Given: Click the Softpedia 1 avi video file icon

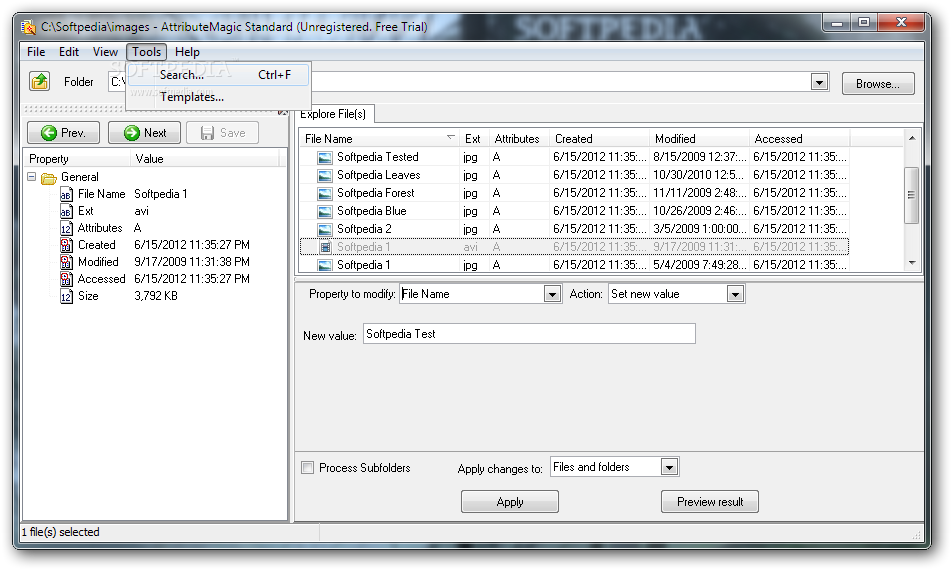Looking at the screenshot, I should click(325, 248).
